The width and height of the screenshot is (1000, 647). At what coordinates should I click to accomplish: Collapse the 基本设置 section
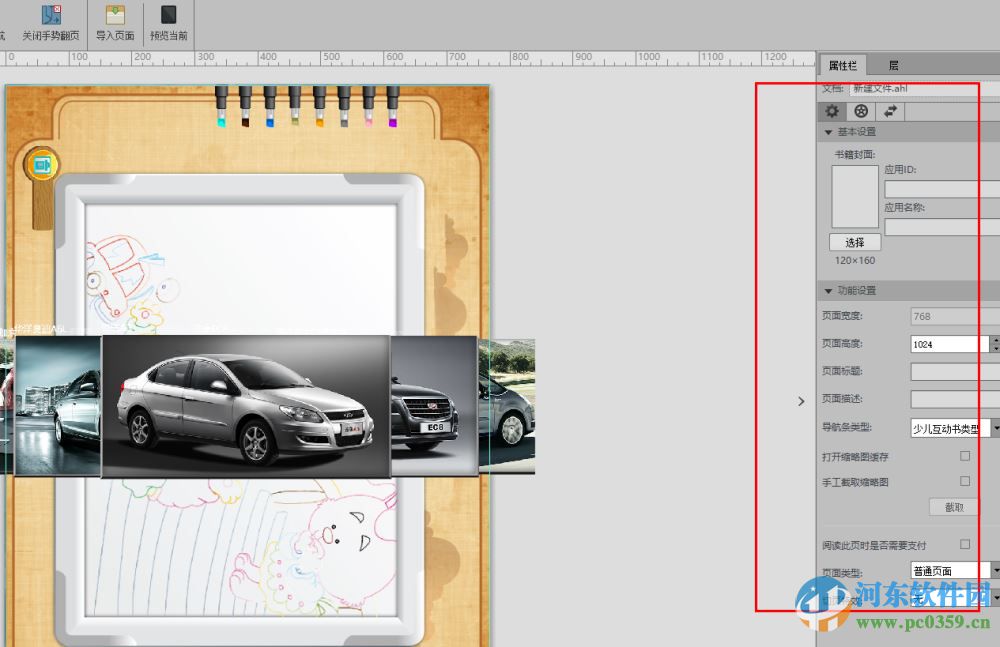click(x=828, y=132)
